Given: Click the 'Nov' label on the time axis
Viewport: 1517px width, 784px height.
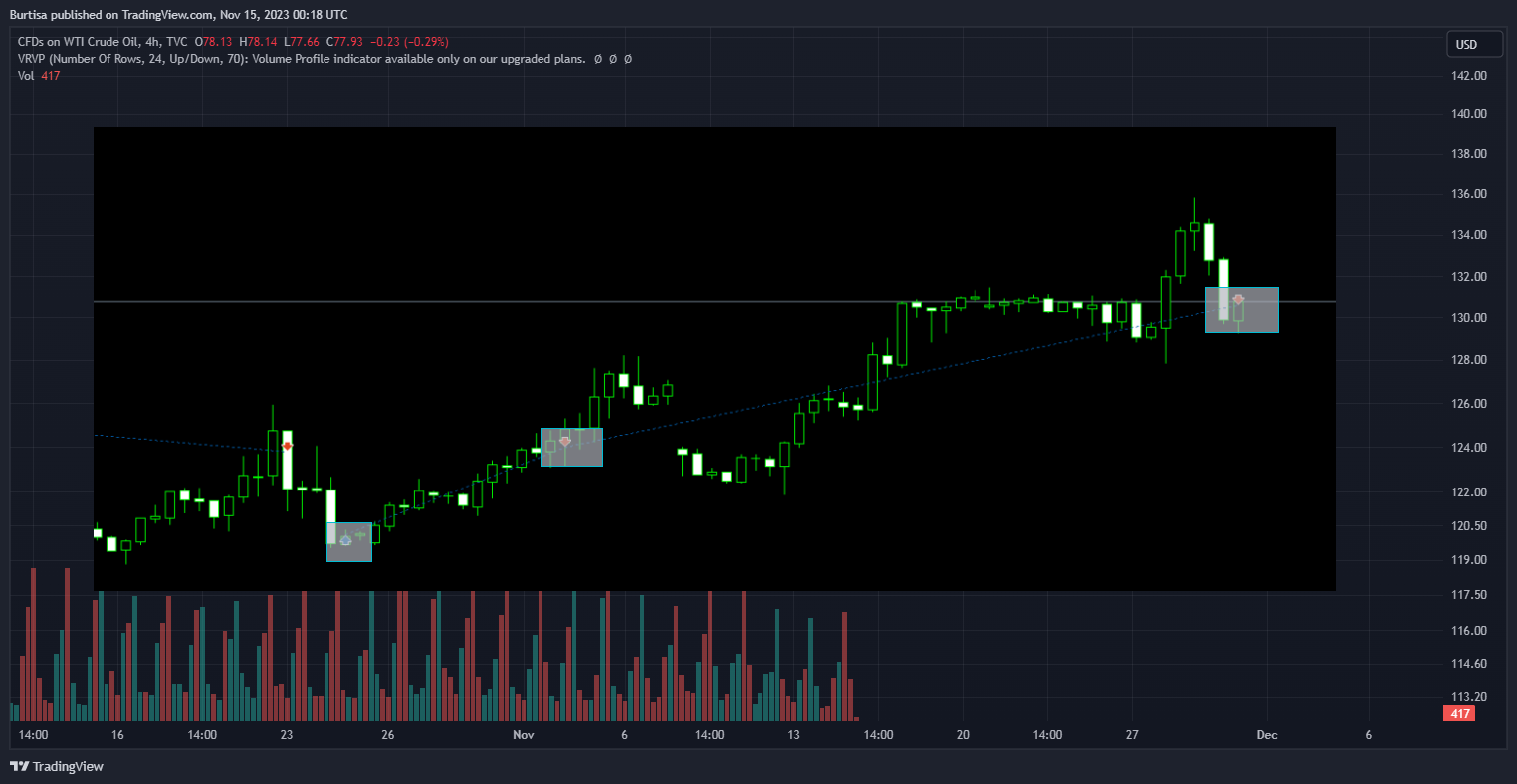Looking at the screenshot, I should [524, 735].
